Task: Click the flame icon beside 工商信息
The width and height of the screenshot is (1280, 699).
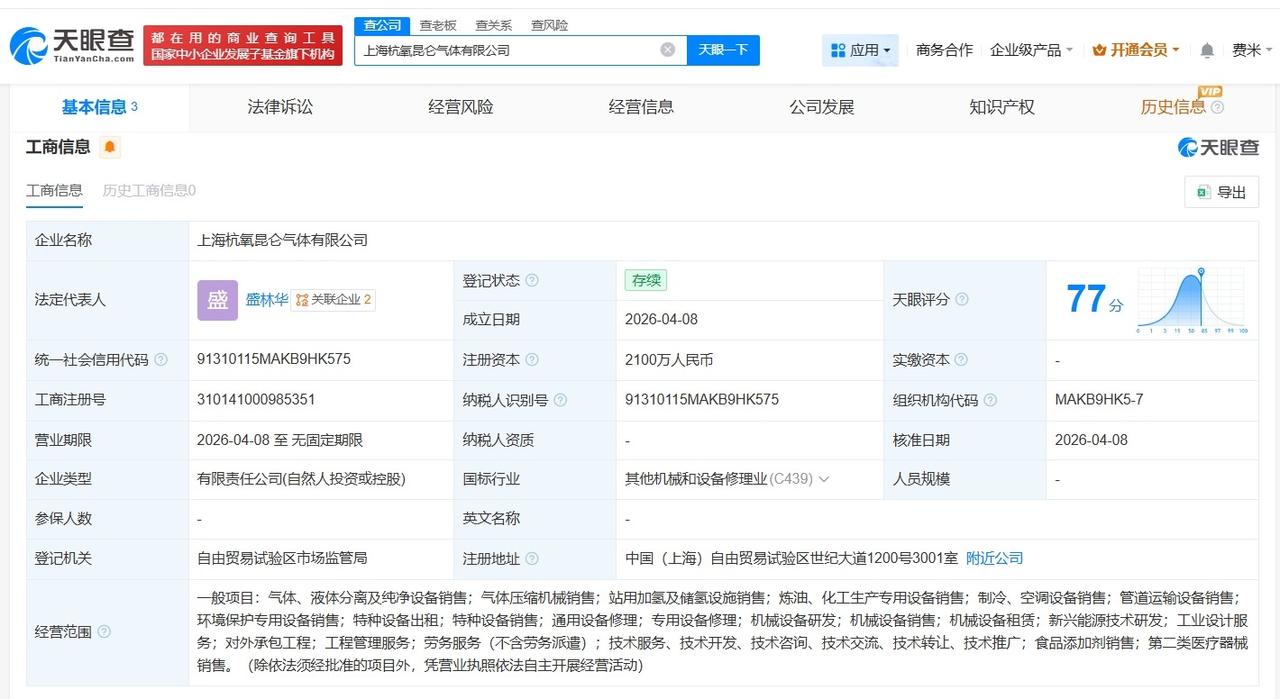Action: pos(108,145)
